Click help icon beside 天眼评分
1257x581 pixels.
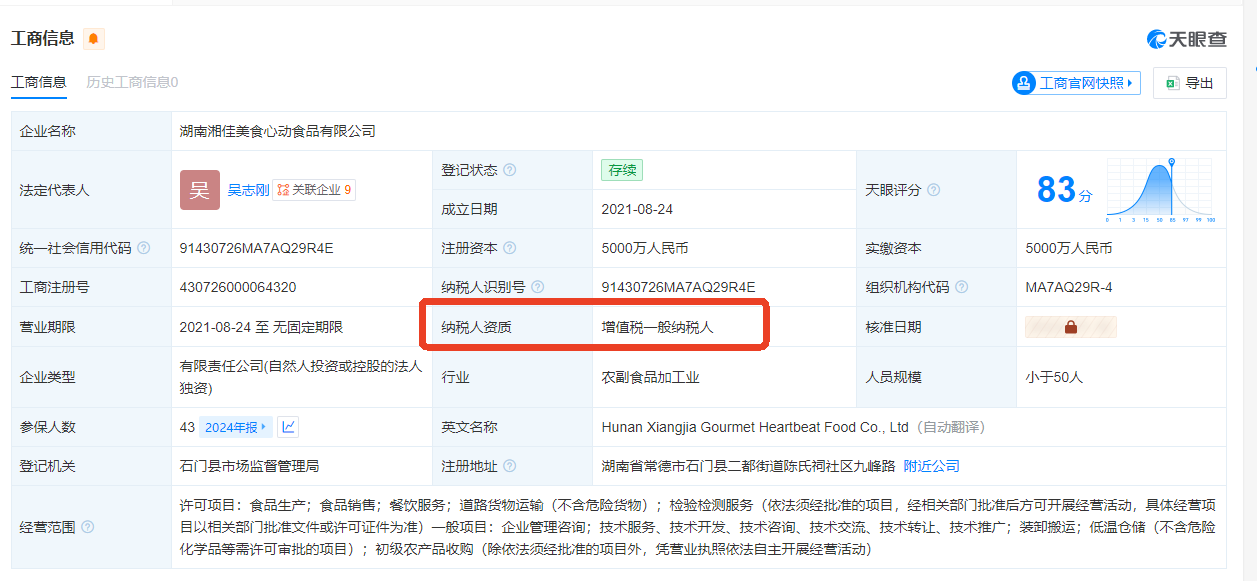(x=933, y=190)
